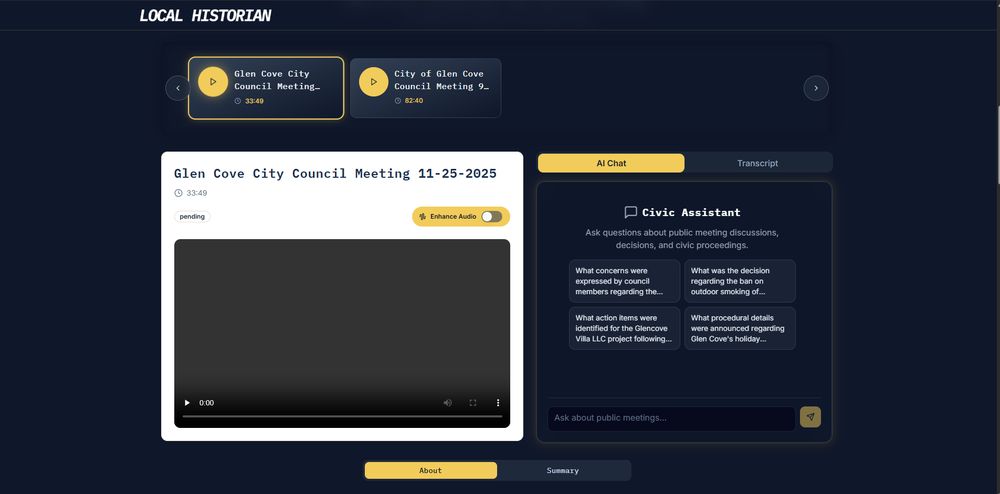The height and width of the screenshot is (494, 1000).
Task: Seek along the video progress bar
Action: pyautogui.click(x=342, y=416)
